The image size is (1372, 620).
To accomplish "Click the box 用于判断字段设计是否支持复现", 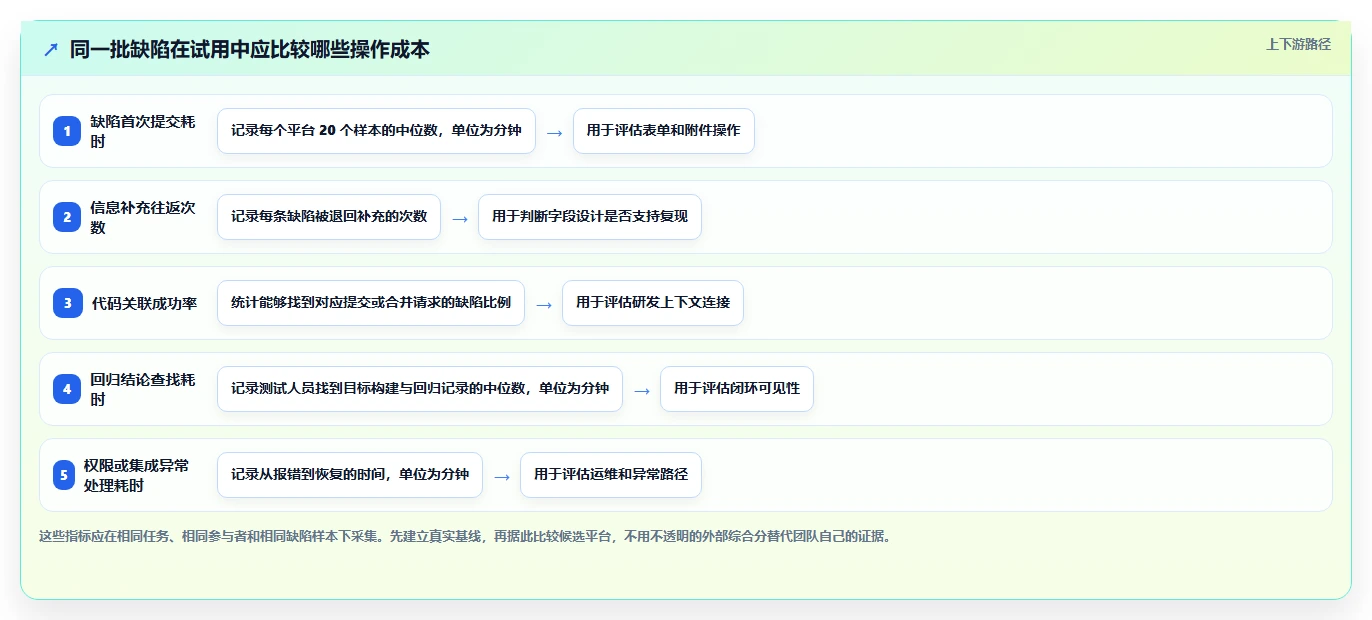I will (x=590, y=217).
